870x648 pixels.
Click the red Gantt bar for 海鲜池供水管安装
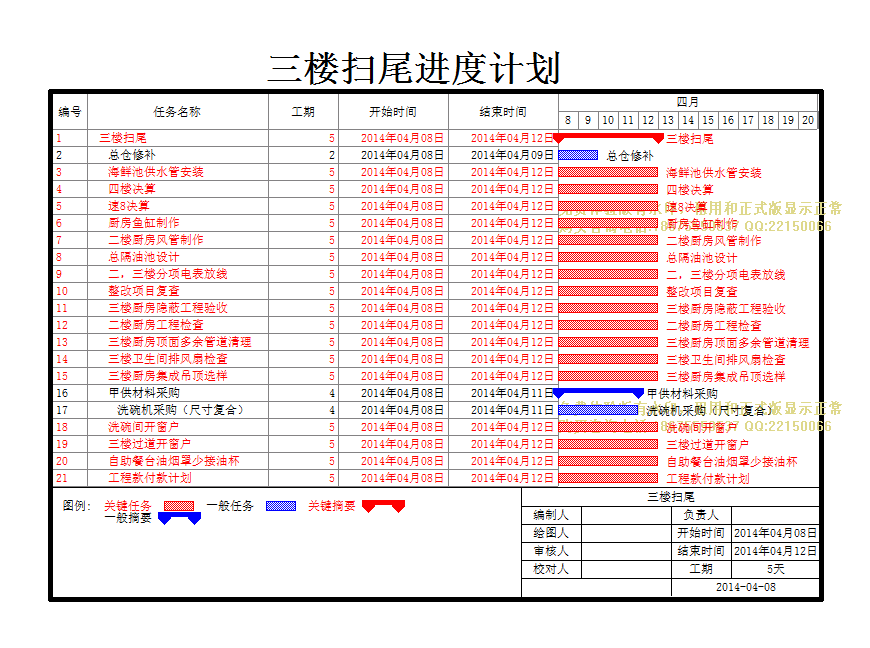coord(608,172)
